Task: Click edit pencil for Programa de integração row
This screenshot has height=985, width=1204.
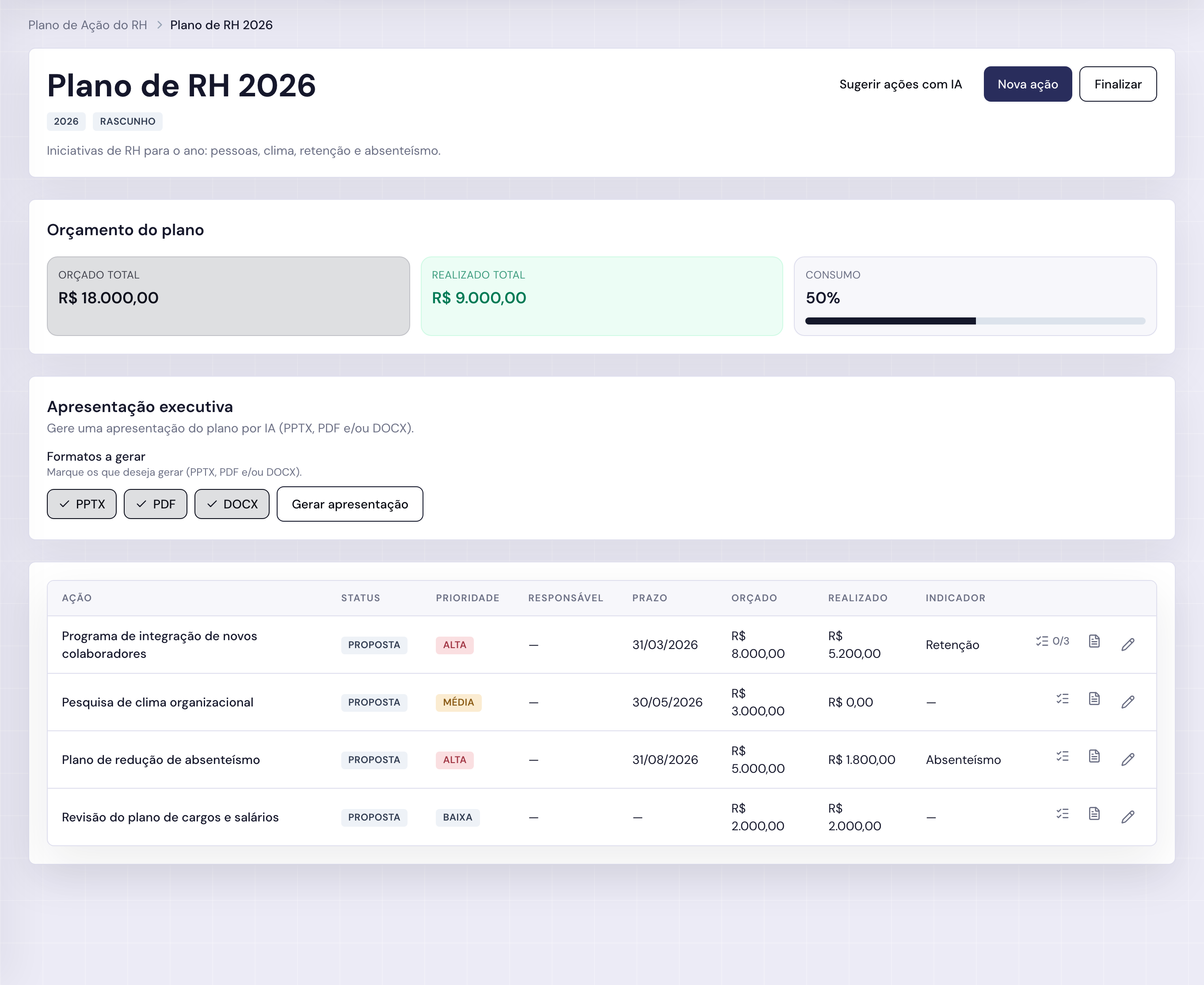Action: pos(1128,645)
